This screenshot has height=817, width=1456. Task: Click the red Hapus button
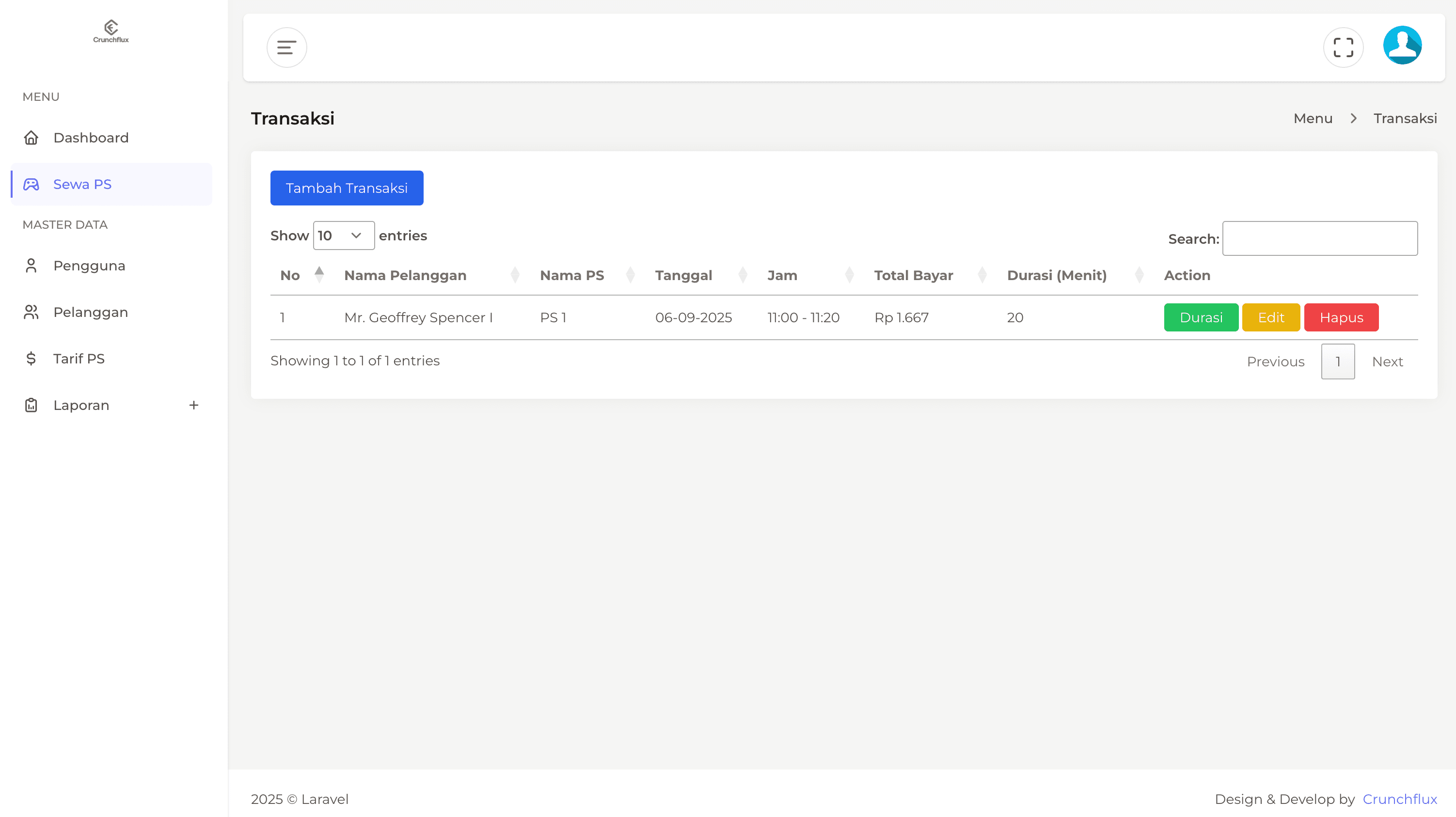[1341, 317]
